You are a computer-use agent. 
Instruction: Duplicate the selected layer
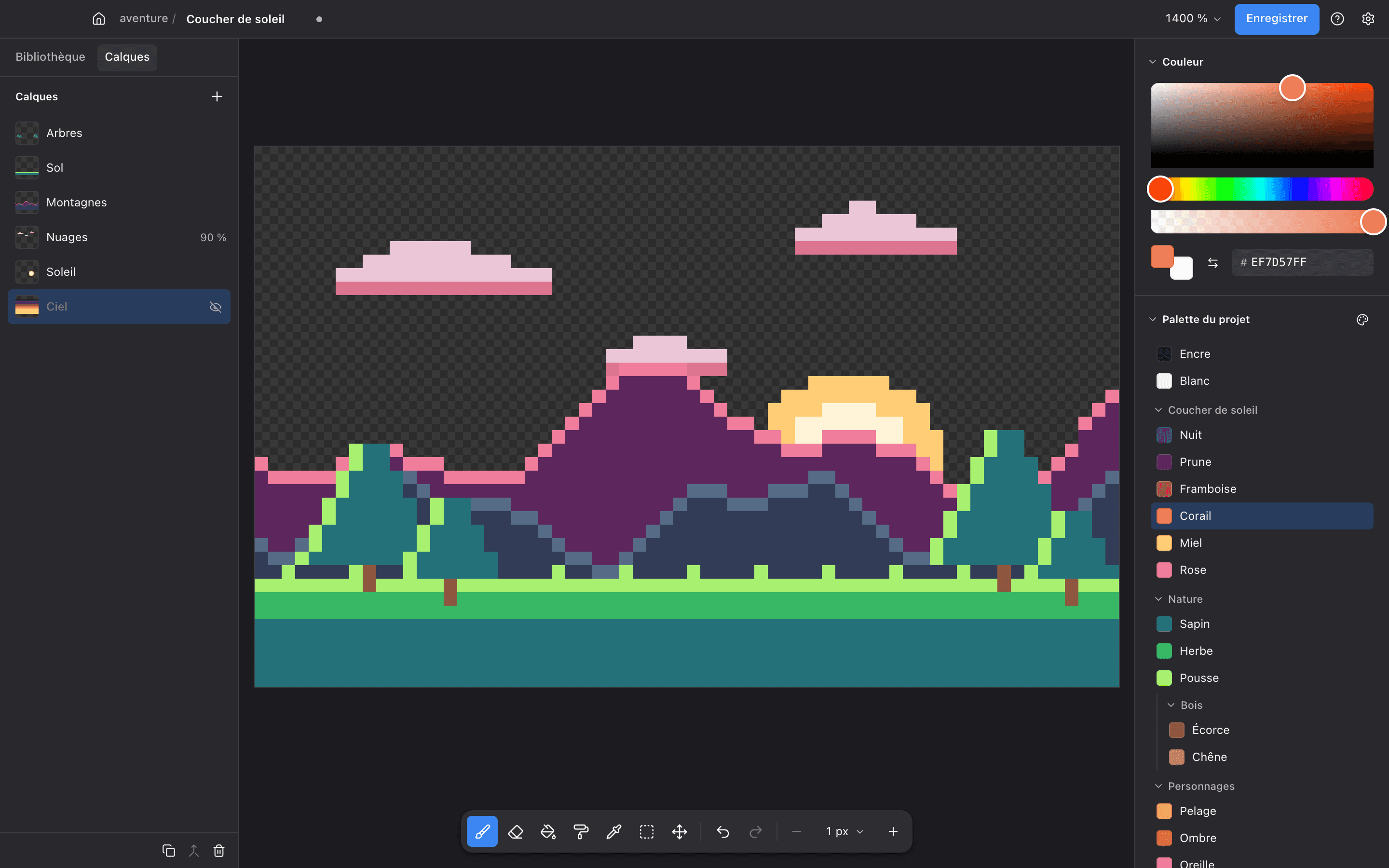pyautogui.click(x=169, y=850)
